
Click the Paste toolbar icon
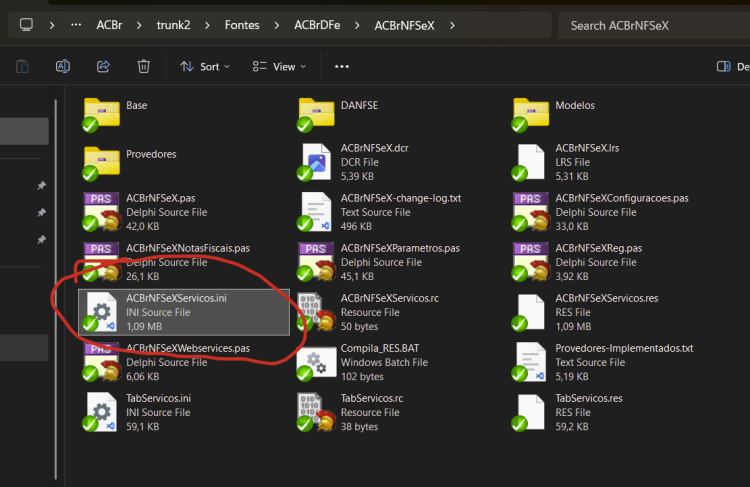[x=22, y=66]
